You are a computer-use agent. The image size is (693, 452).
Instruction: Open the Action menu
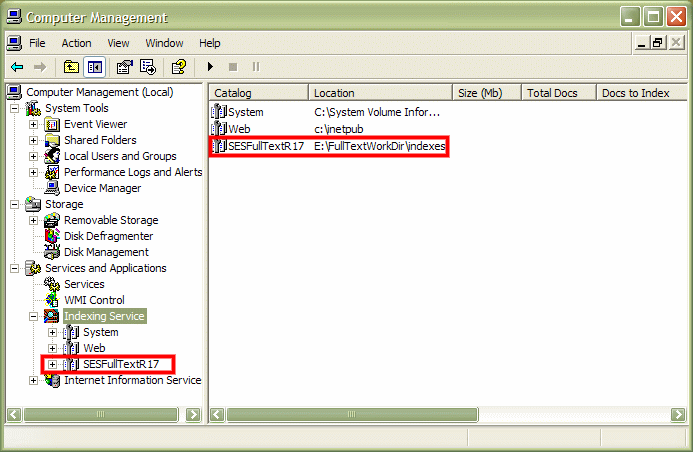tap(76, 43)
